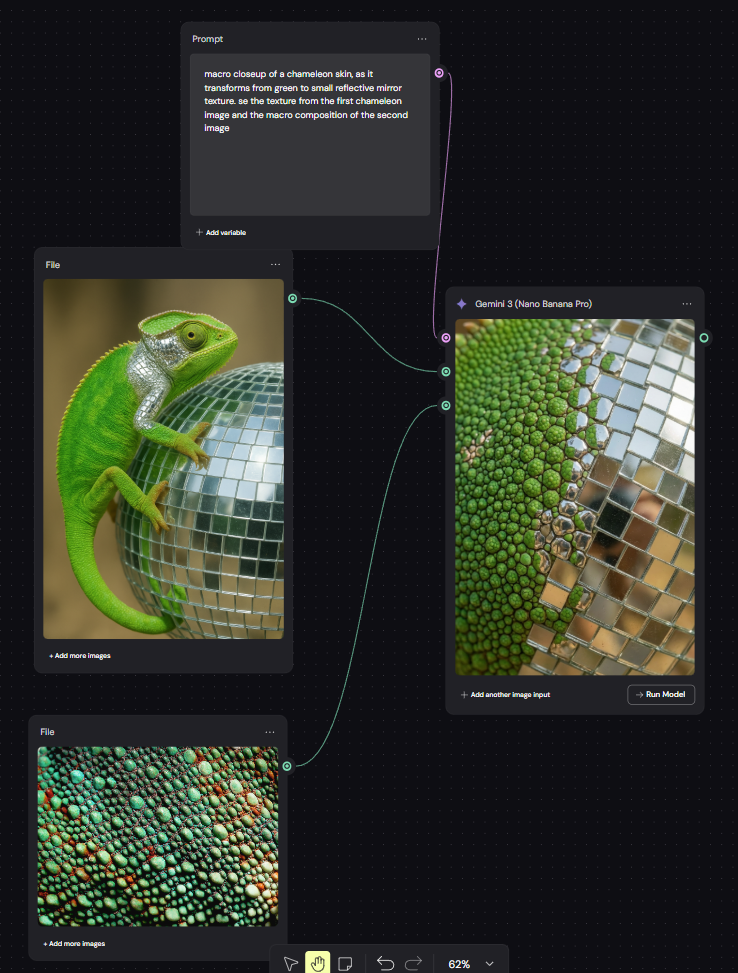Select the macro chameleon skin texture image

pos(158,836)
